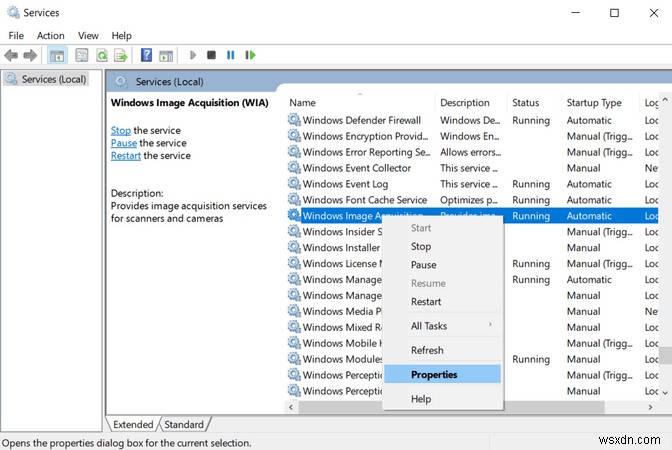Open the Action menu
Image resolution: width=672 pixels, height=450 pixels.
tap(51, 36)
